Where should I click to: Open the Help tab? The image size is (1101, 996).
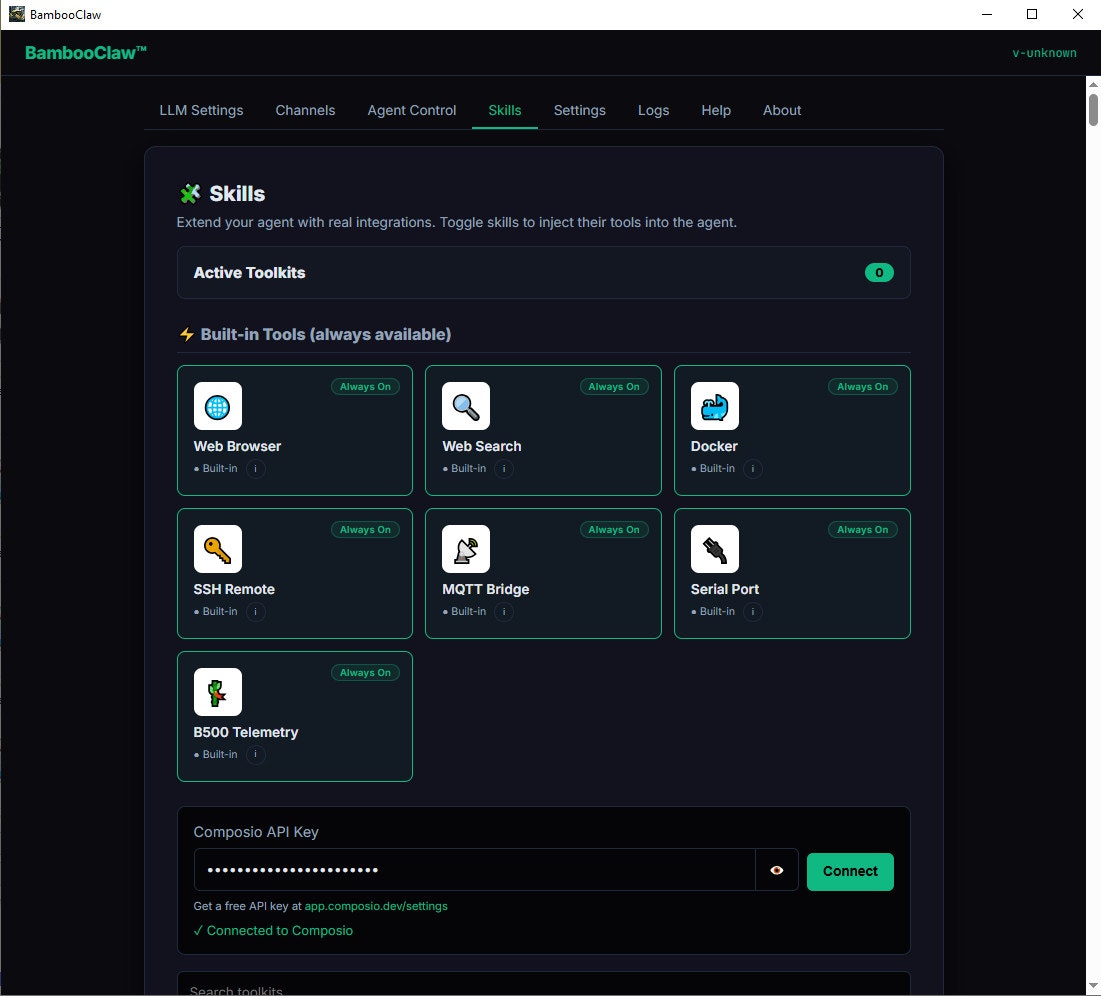(x=716, y=110)
